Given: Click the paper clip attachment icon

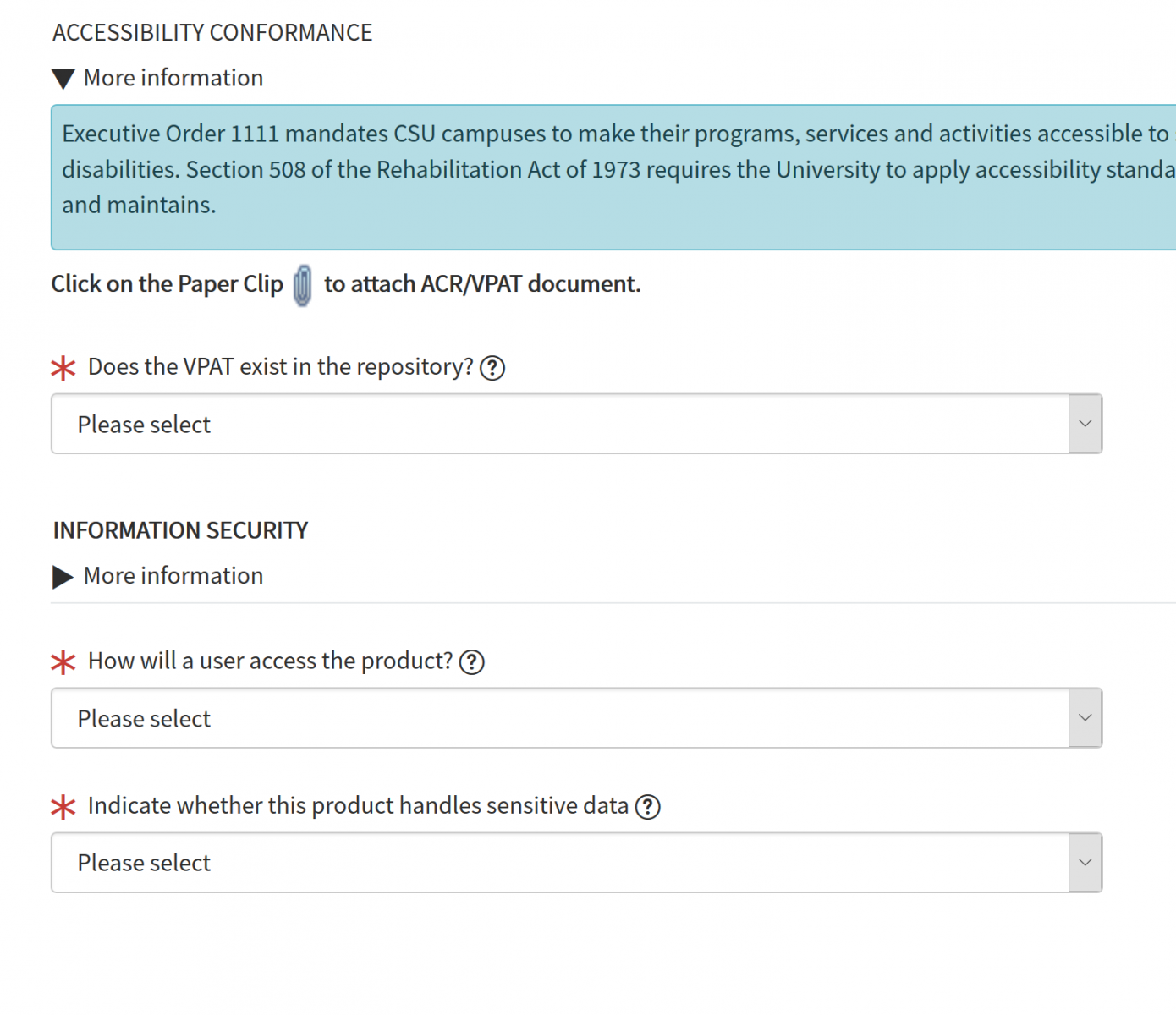Looking at the screenshot, I should [302, 285].
